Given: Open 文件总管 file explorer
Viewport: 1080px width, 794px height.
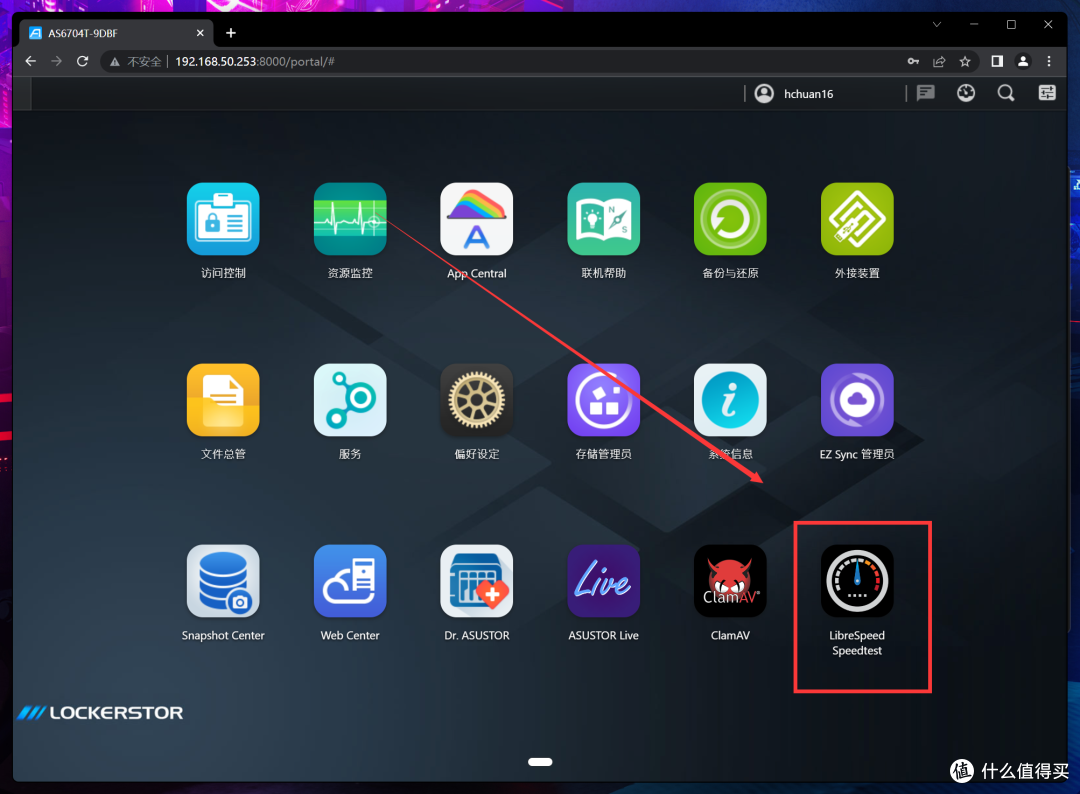Looking at the screenshot, I should pyautogui.click(x=223, y=400).
